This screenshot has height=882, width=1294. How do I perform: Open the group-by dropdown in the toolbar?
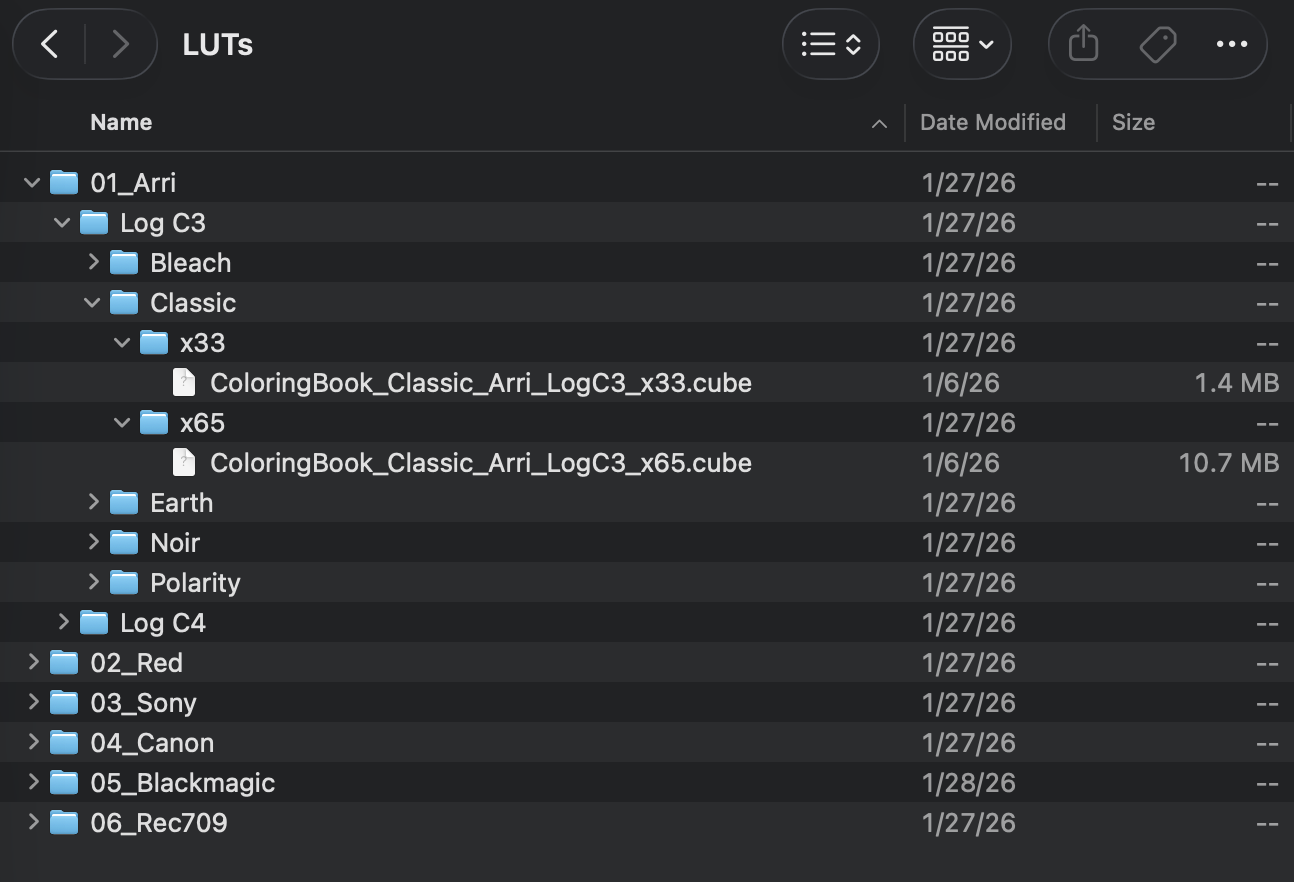coord(962,44)
